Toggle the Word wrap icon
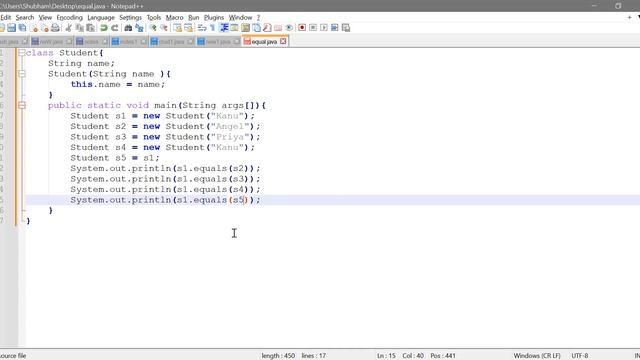Screen dimensions: 640x360 pos(202,28)
